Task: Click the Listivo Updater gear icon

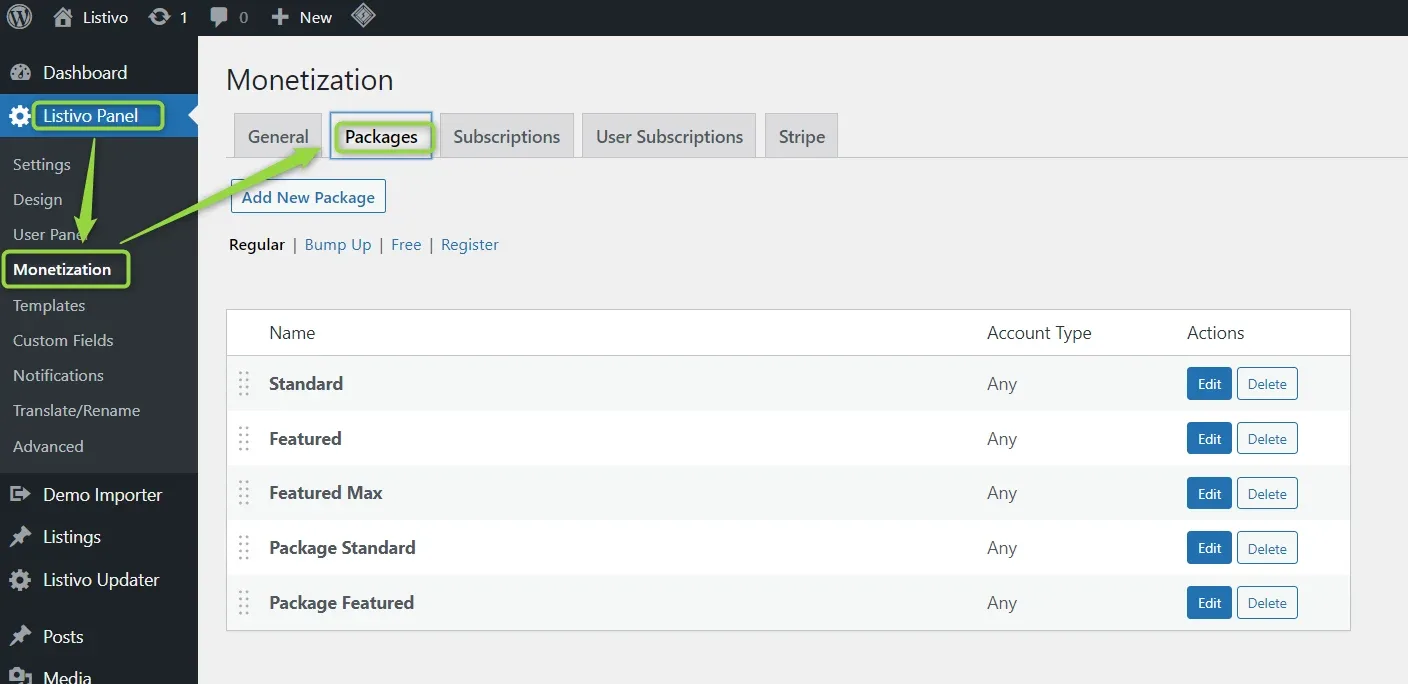Action: 20,580
